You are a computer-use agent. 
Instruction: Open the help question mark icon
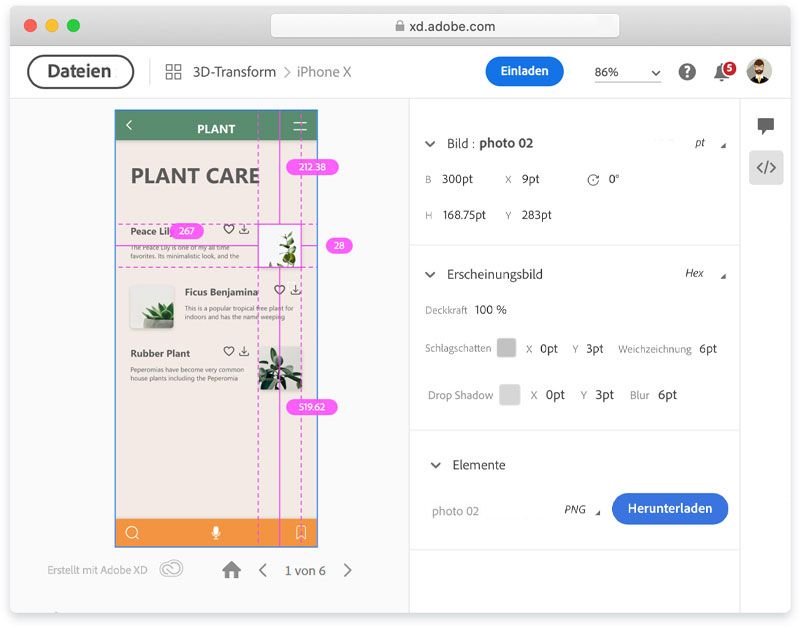pyautogui.click(x=687, y=72)
